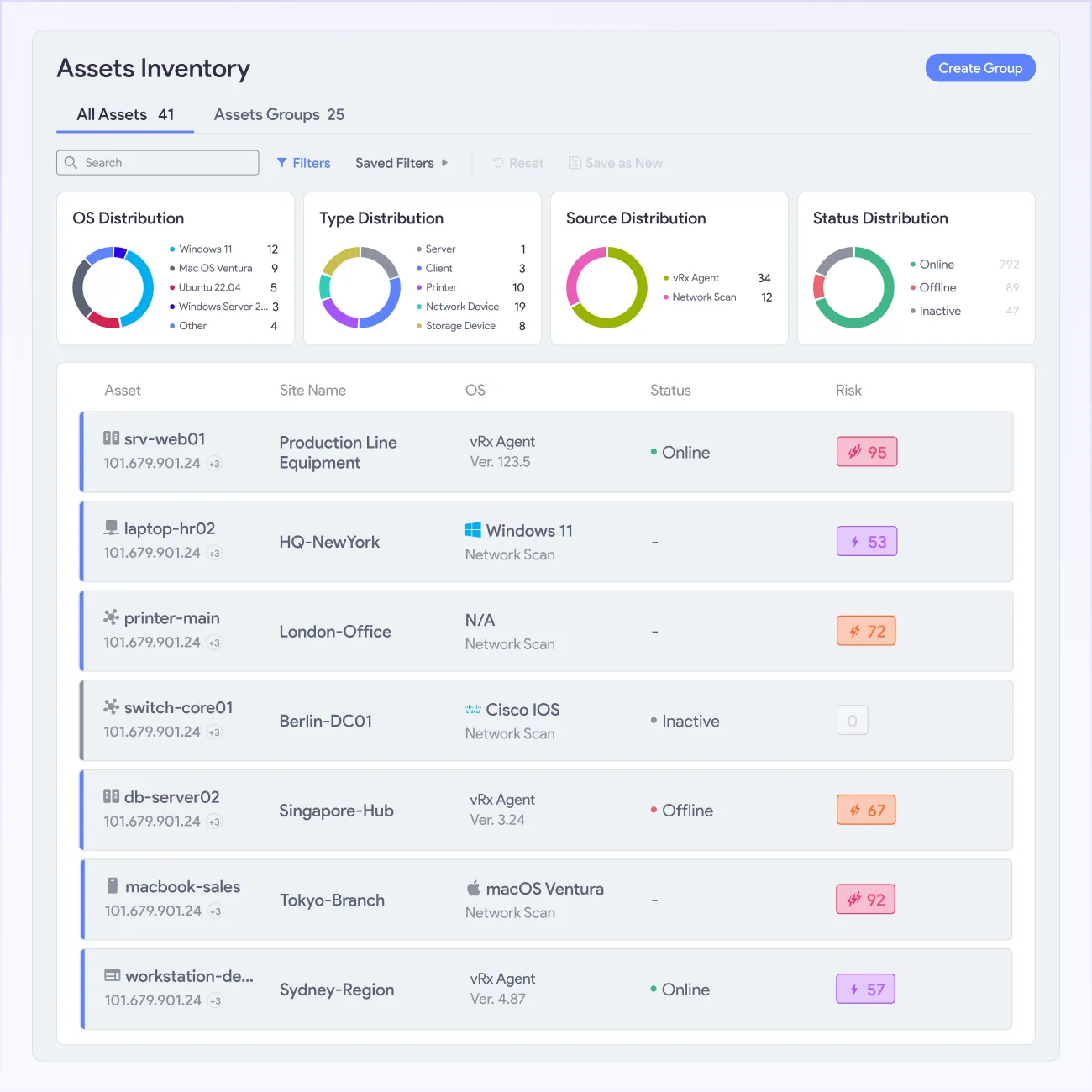Click the device icon beside macbook-sales
Screen dimensions: 1092x1092
[113, 885]
